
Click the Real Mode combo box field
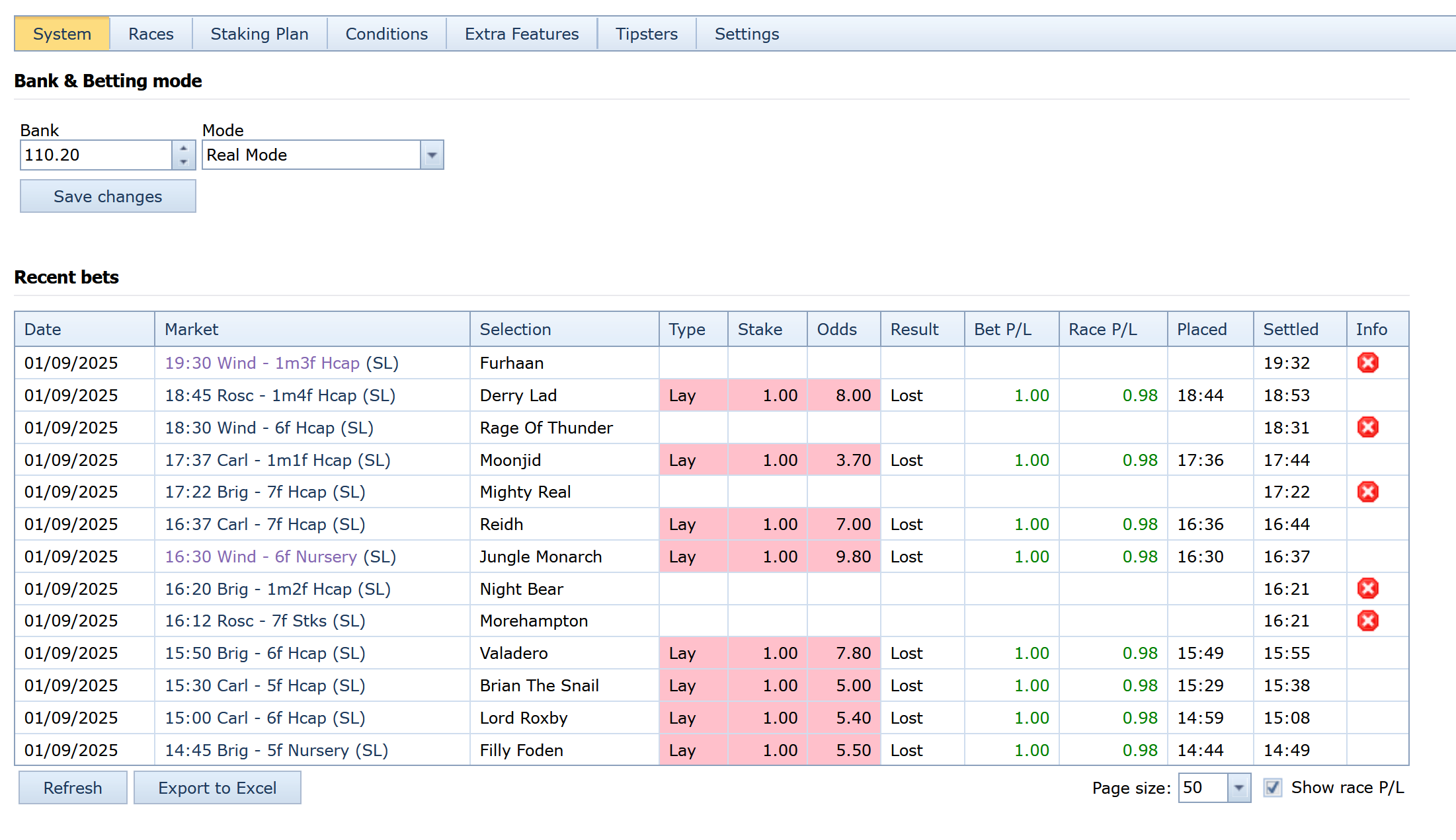click(311, 155)
